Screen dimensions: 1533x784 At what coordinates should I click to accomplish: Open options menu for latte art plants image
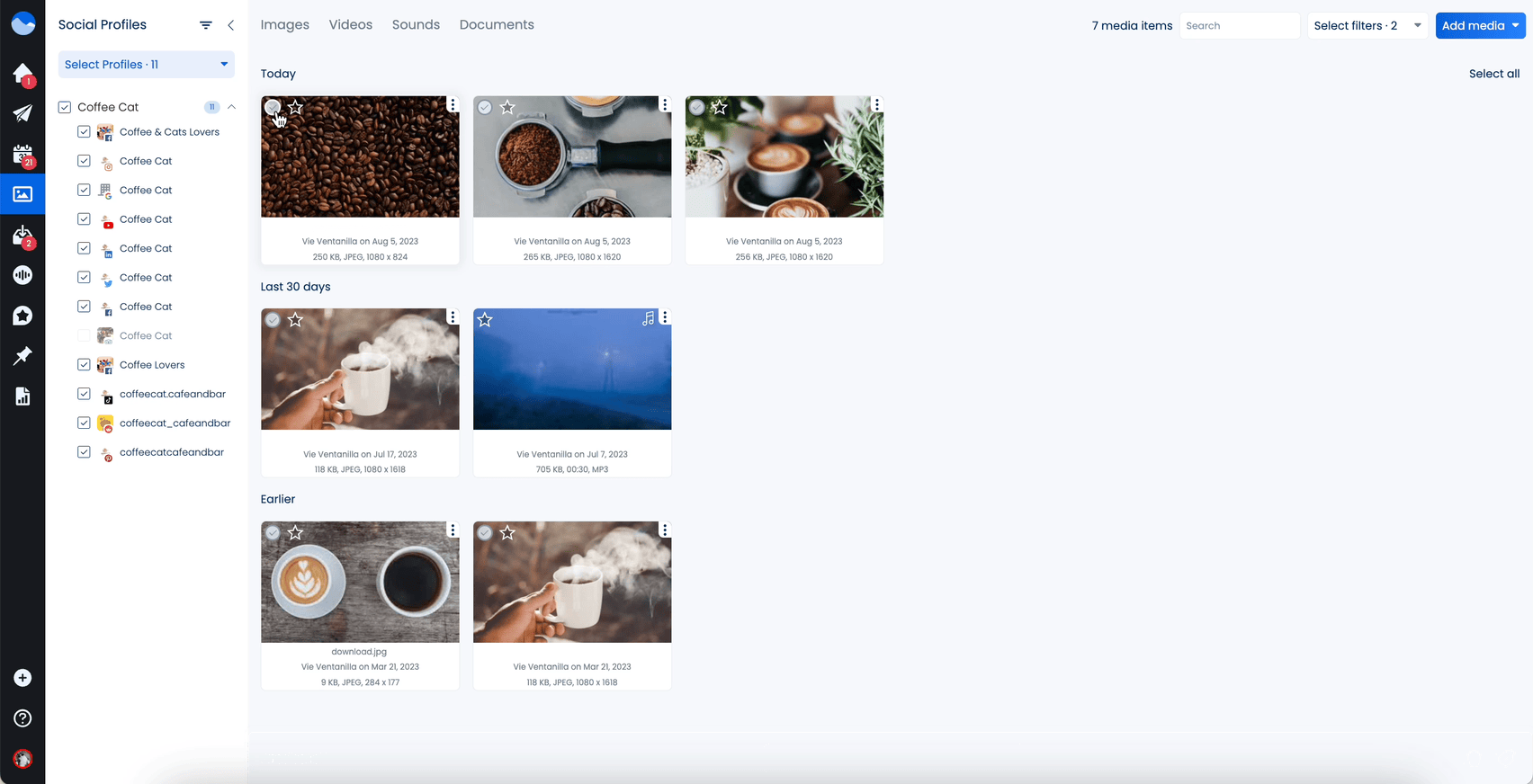point(877,105)
